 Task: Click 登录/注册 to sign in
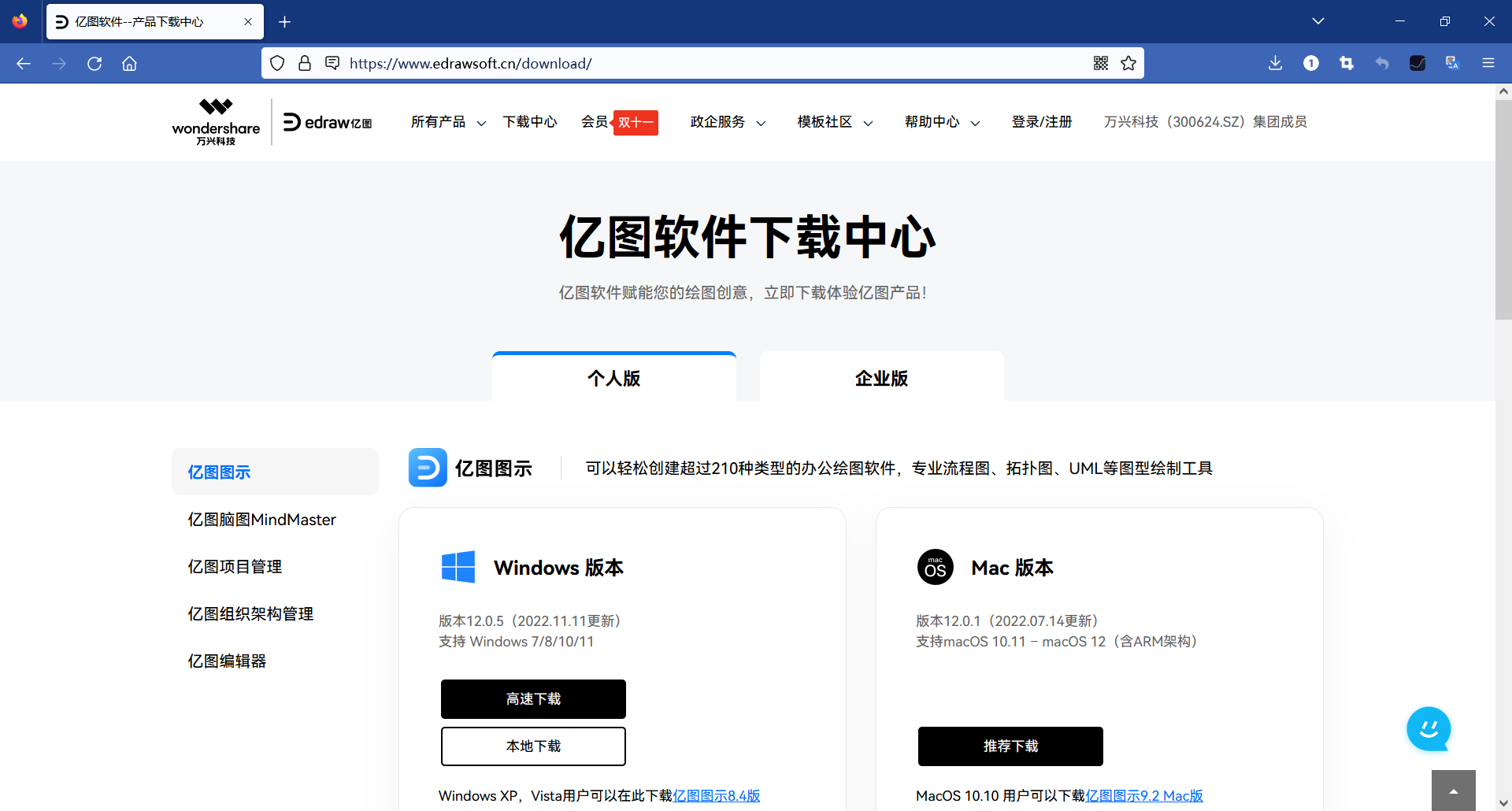[1042, 122]
